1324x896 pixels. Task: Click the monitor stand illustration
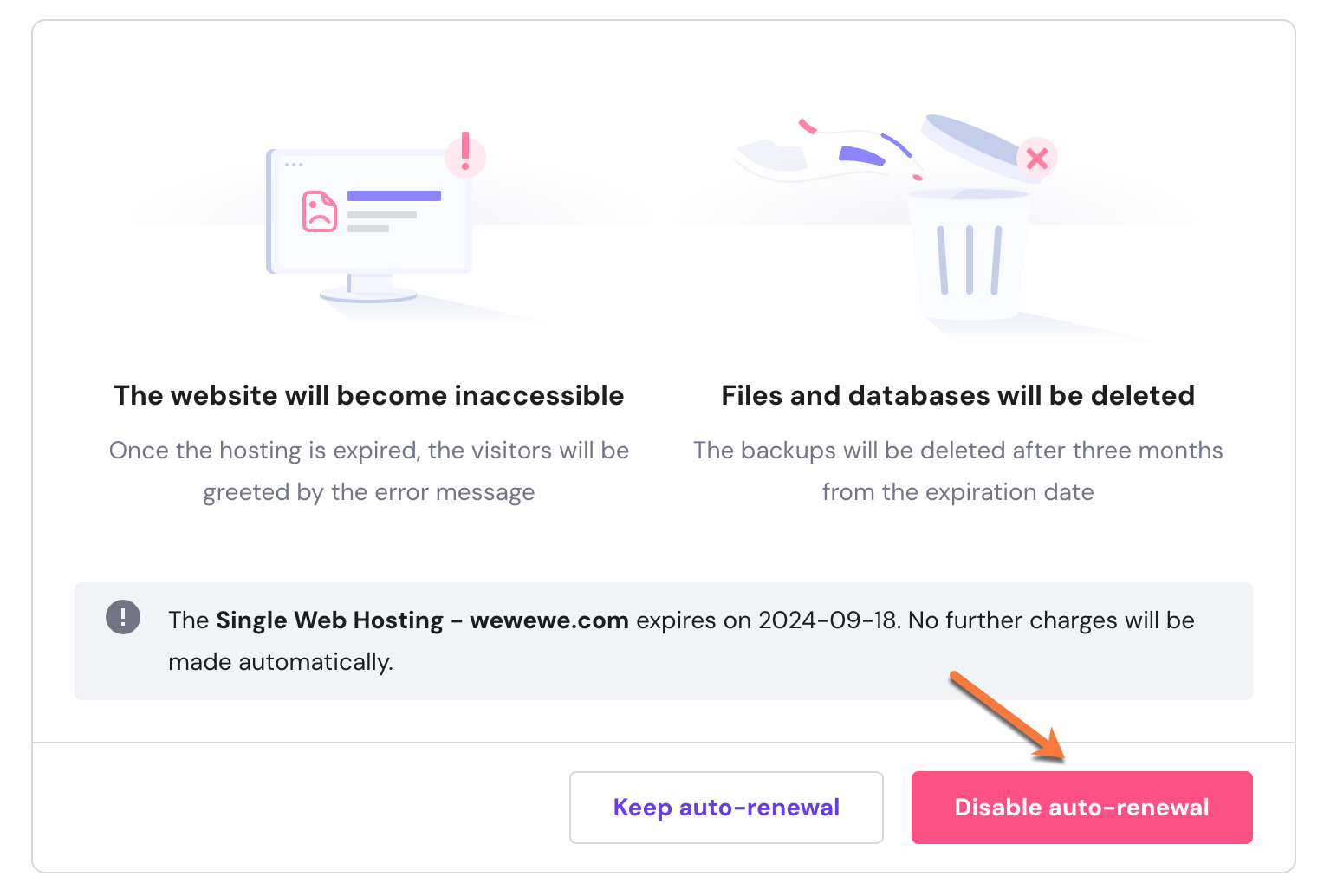[x=369, y=289]
